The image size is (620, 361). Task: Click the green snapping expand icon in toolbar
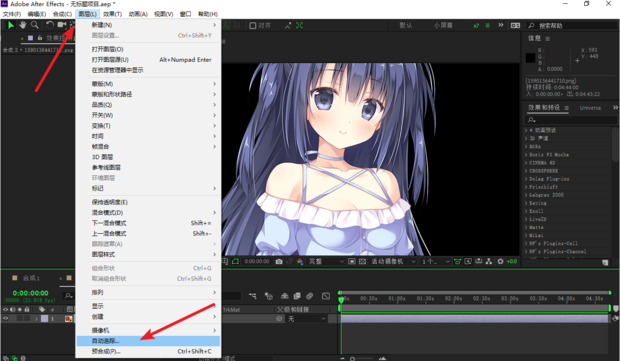(x=299, y=25)
